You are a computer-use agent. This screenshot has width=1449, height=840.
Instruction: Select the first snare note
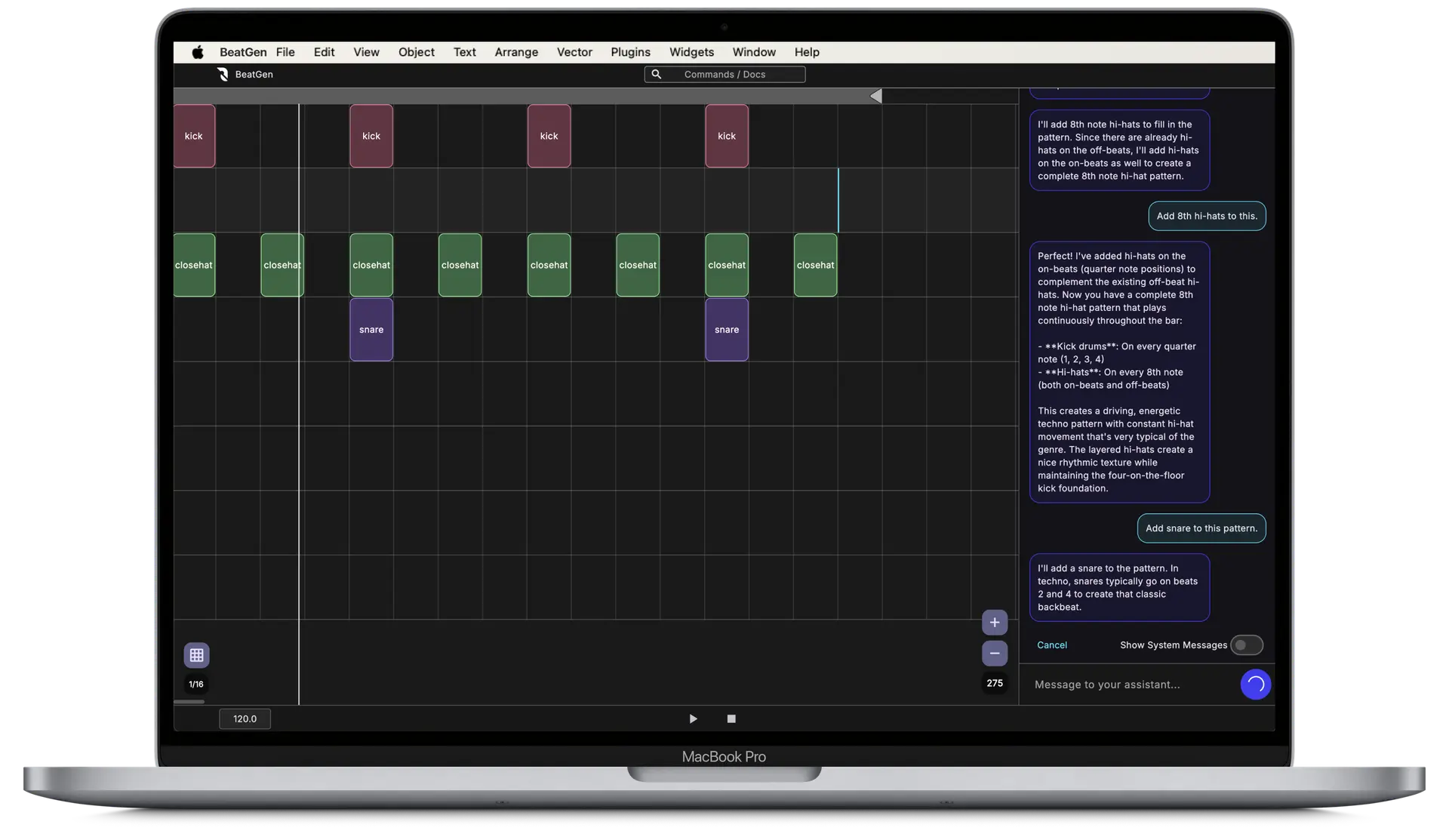[x=371, y=330]
